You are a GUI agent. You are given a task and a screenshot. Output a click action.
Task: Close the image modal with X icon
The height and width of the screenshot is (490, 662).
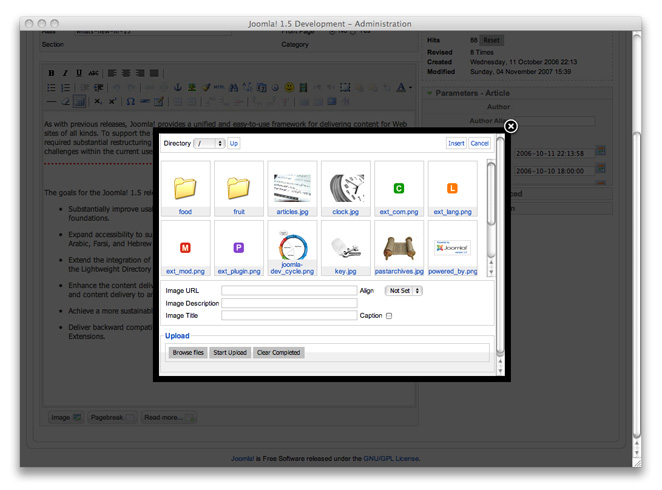tap(510, 126)
